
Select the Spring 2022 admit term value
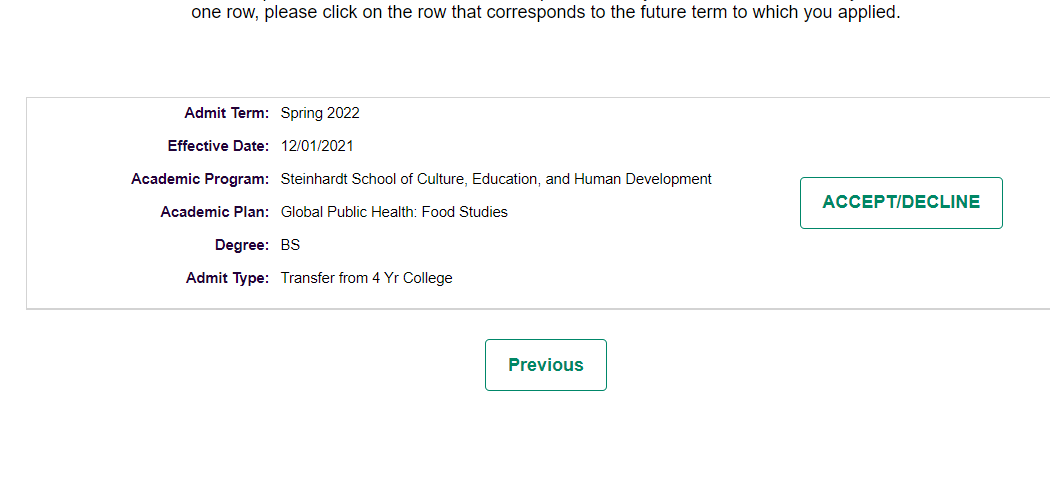pyautogui.click(x=320, y=113)
